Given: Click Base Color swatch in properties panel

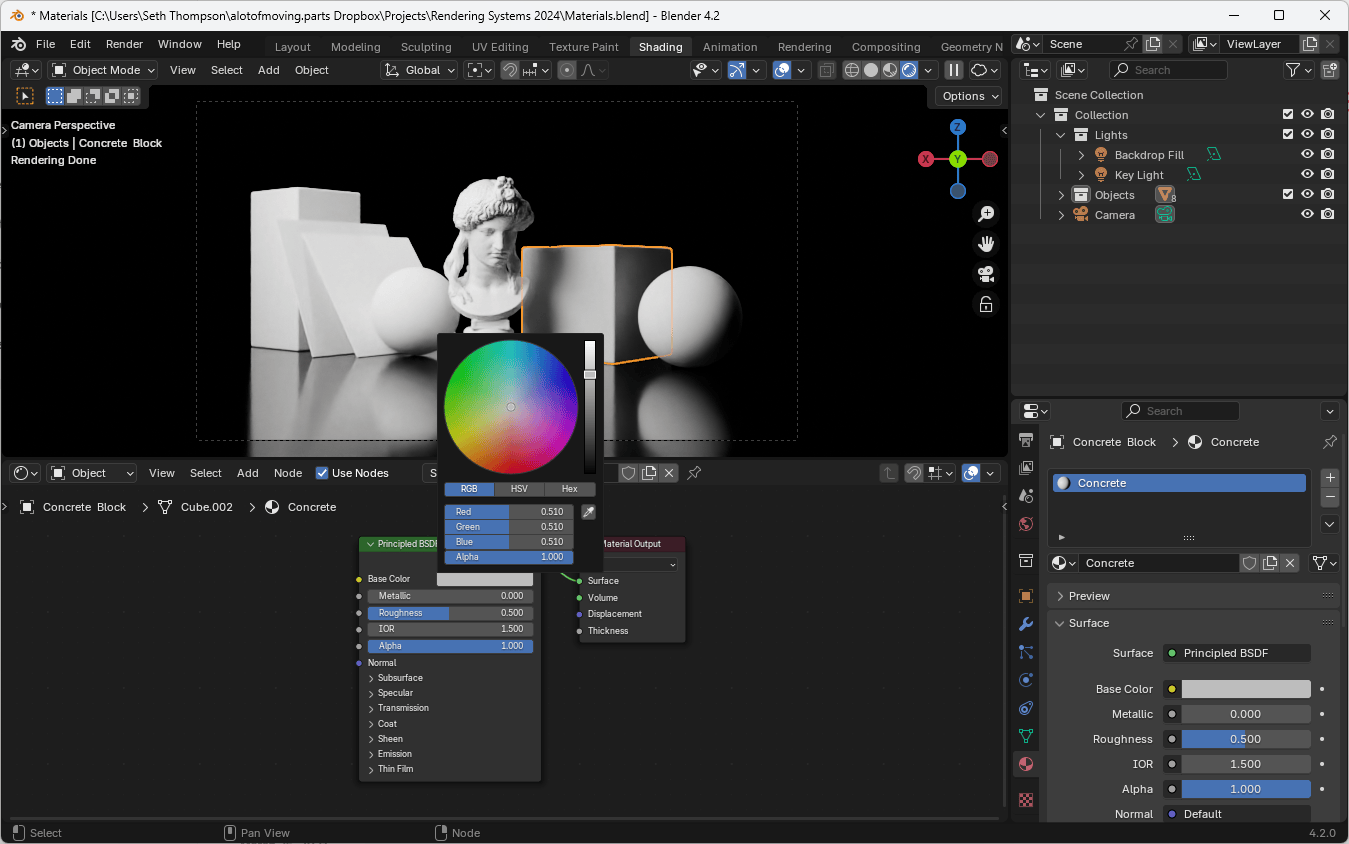Looking at the screenshot, I should tap(1246, 689).
